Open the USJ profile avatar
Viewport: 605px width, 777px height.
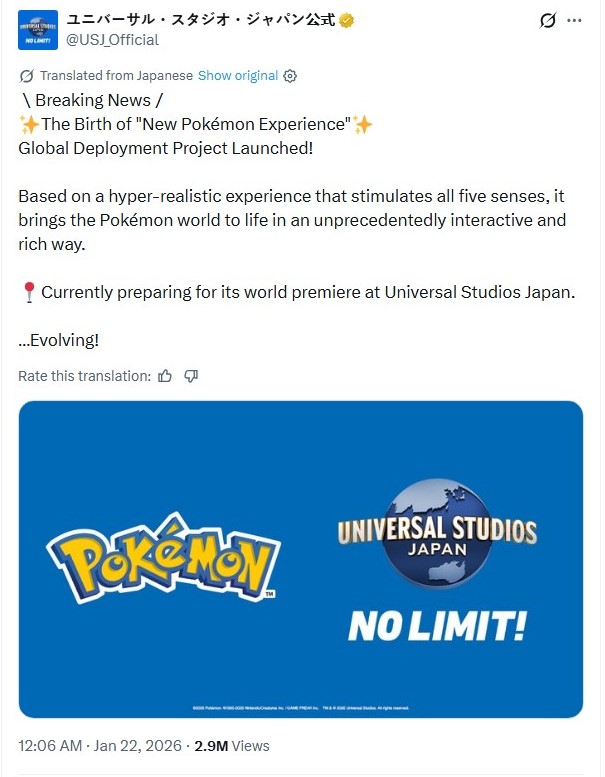38,30
